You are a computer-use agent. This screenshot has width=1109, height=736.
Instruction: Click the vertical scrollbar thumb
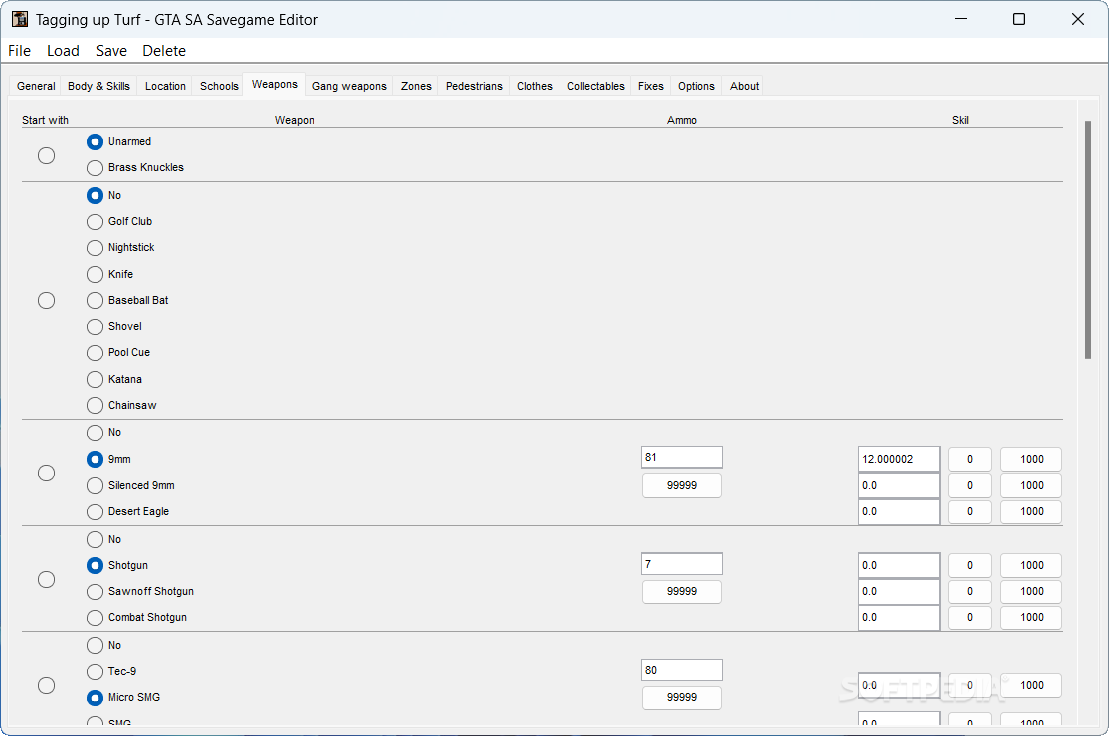pyautogui.click(x=1088, y=240)
